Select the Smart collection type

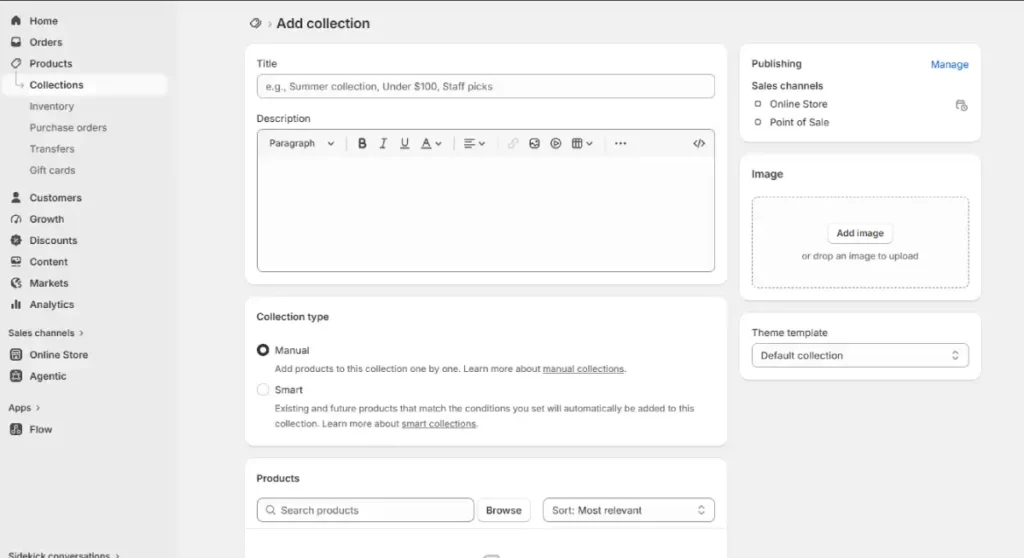tap(263, 390)
